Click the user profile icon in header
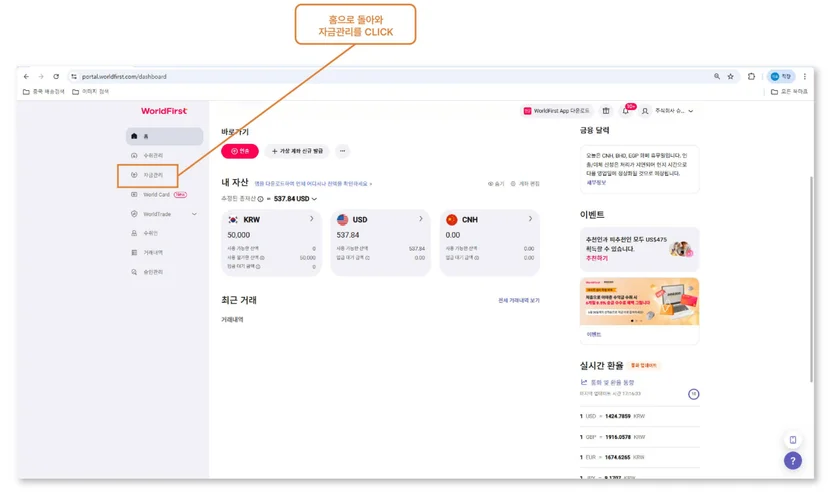The width and height of the screenshot is (828, 493). (645, 111)
